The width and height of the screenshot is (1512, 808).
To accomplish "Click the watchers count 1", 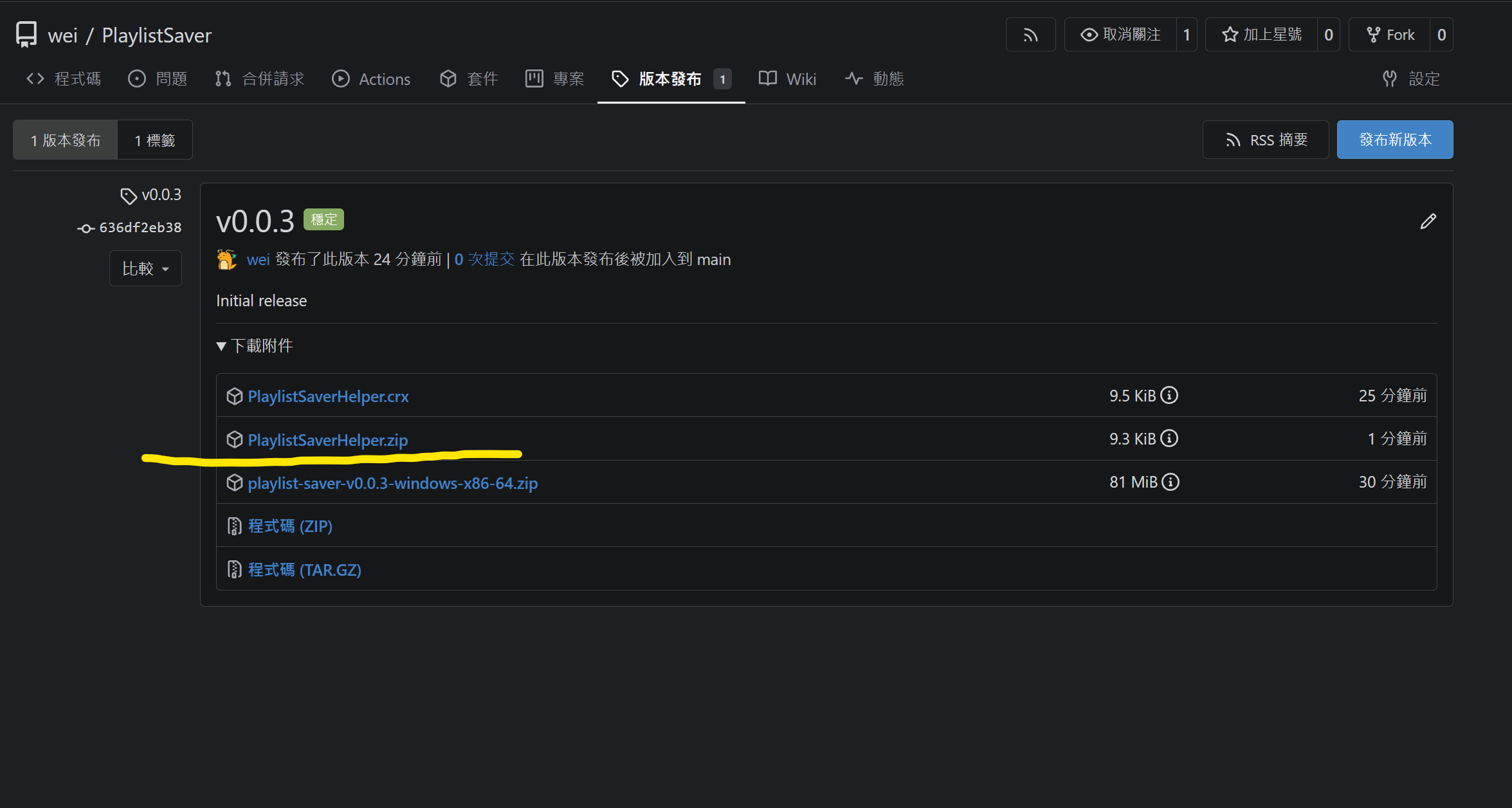I will pyautogui.click(x=1187, y=35).
